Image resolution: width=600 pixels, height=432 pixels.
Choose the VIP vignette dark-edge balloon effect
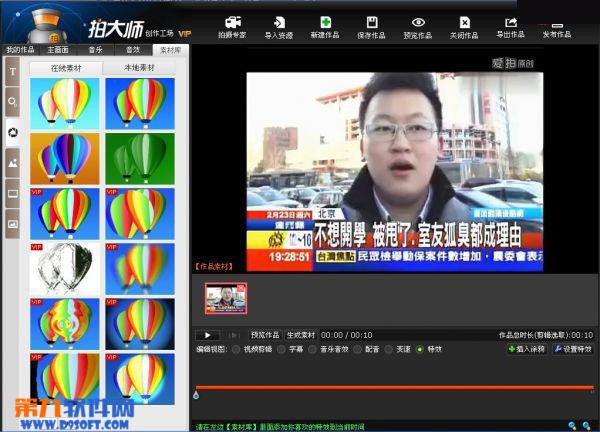[x=140, y=324]
